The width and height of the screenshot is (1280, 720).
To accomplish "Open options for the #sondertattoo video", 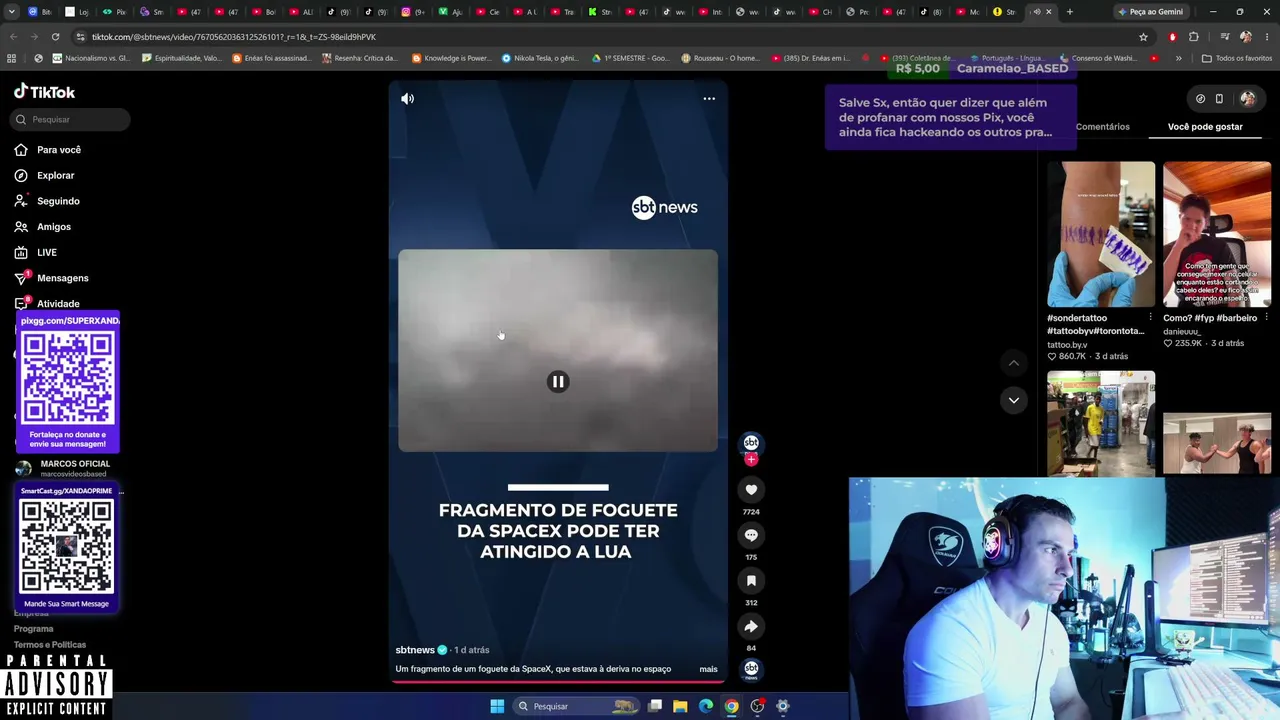I will [1150, 318].
